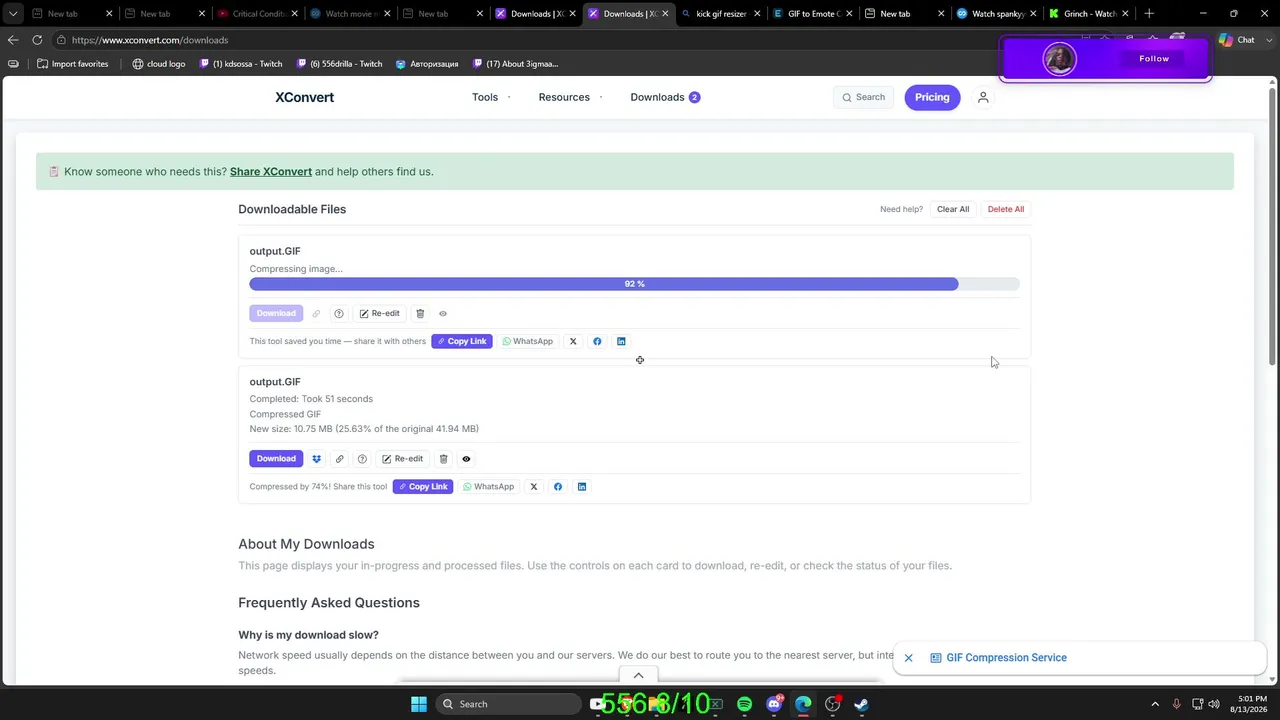
Task: Toggle preview eye for the compressing output.GIF
Action: (x=443, y=314)
